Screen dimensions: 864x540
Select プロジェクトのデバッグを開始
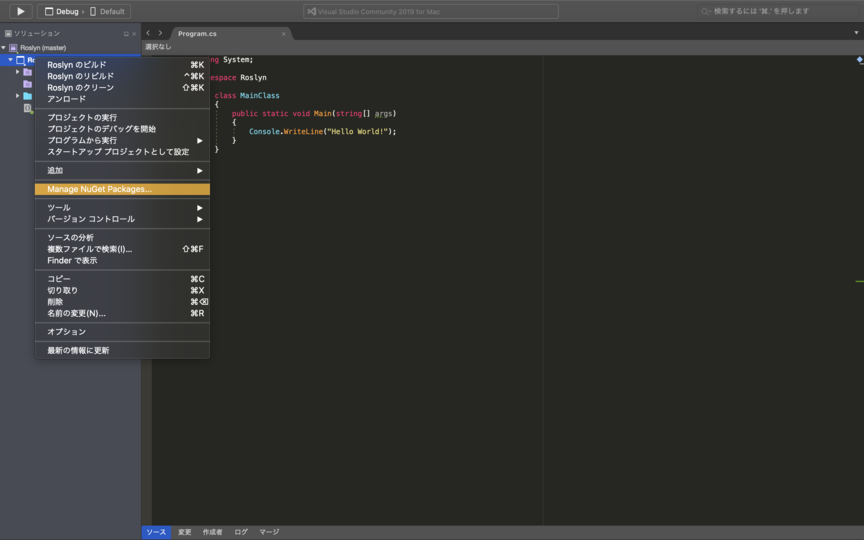click(122, 129)
